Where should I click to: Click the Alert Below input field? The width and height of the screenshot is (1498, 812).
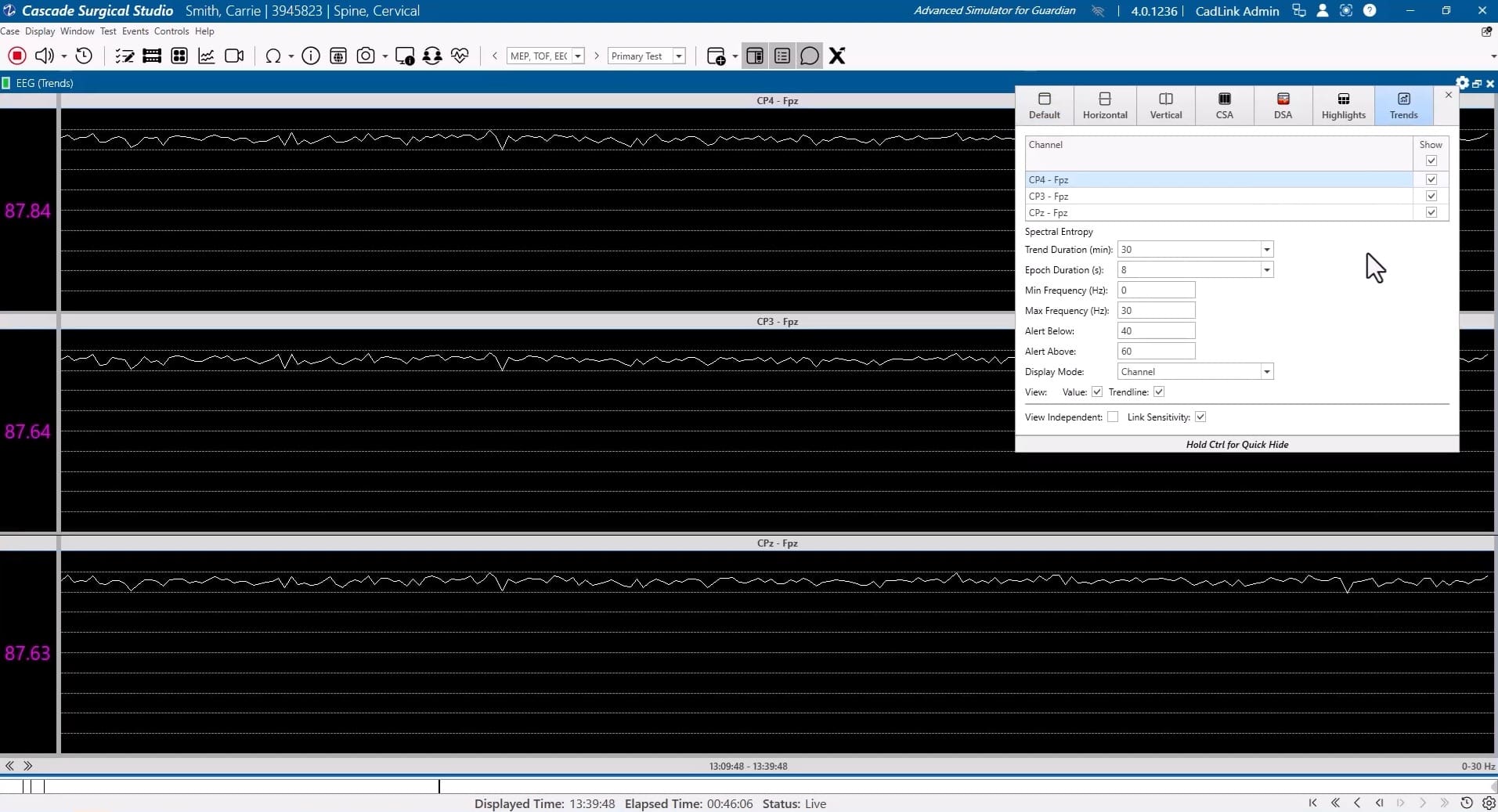point(1156,331)
